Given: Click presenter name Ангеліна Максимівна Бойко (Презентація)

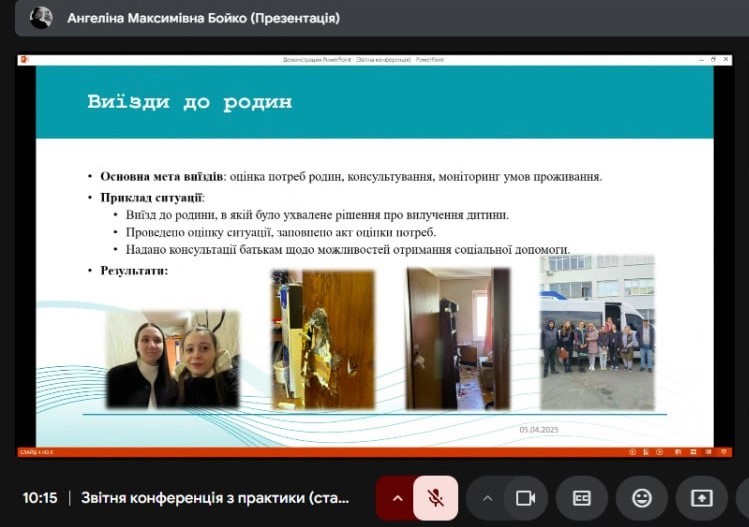Looking at the screenshot, I should 203,18.
